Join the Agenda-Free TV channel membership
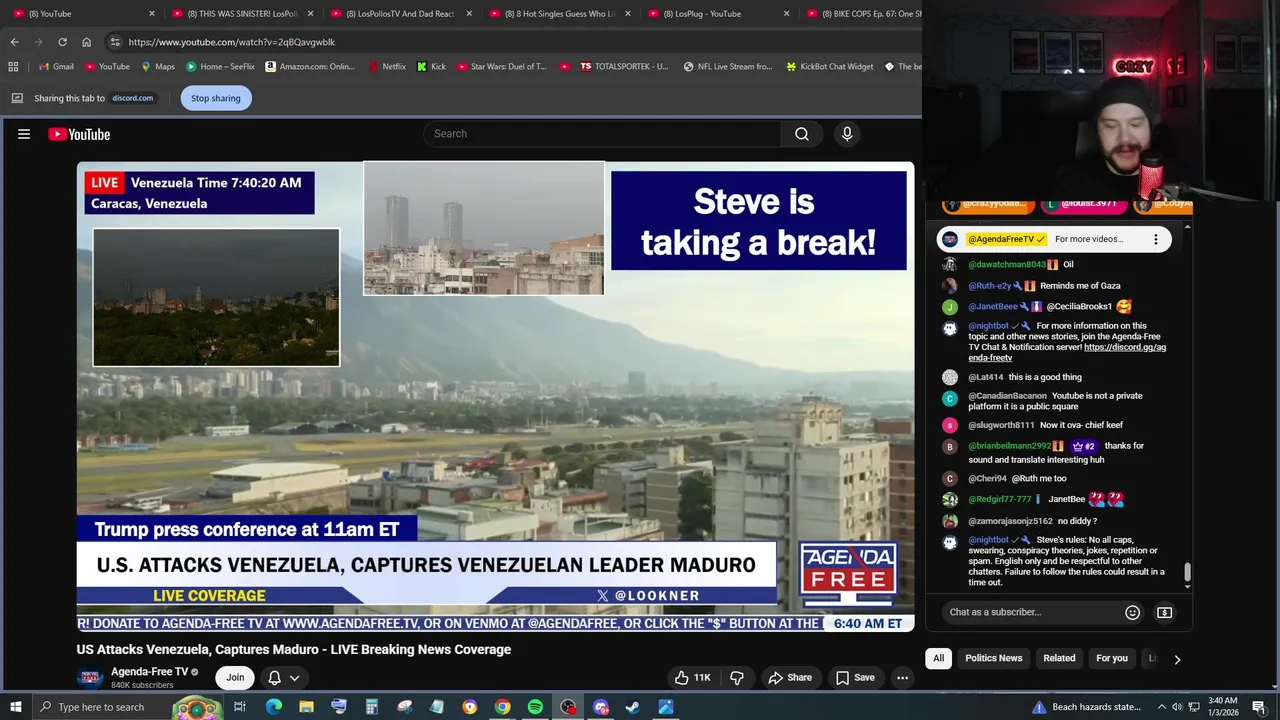This screenshot has width=1280, height=720. point(235,678)
